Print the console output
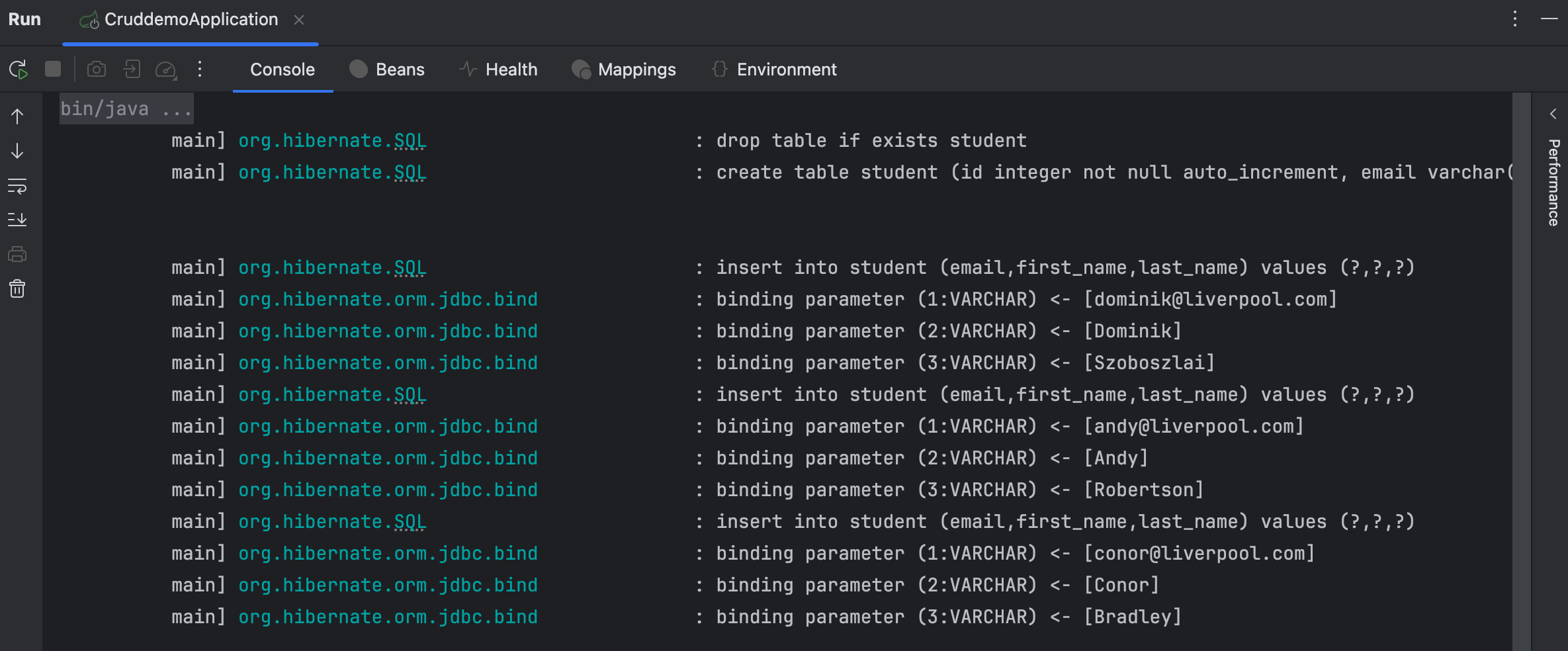1568x651 pixels. (17, 254)
